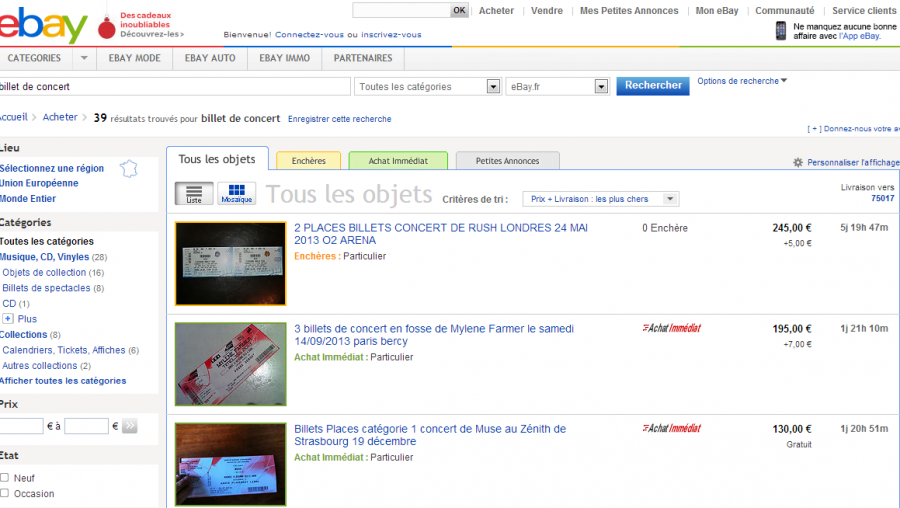Check the Neuf condition checkbox
This screenshot has width=900, height=508.
point(5,478)
